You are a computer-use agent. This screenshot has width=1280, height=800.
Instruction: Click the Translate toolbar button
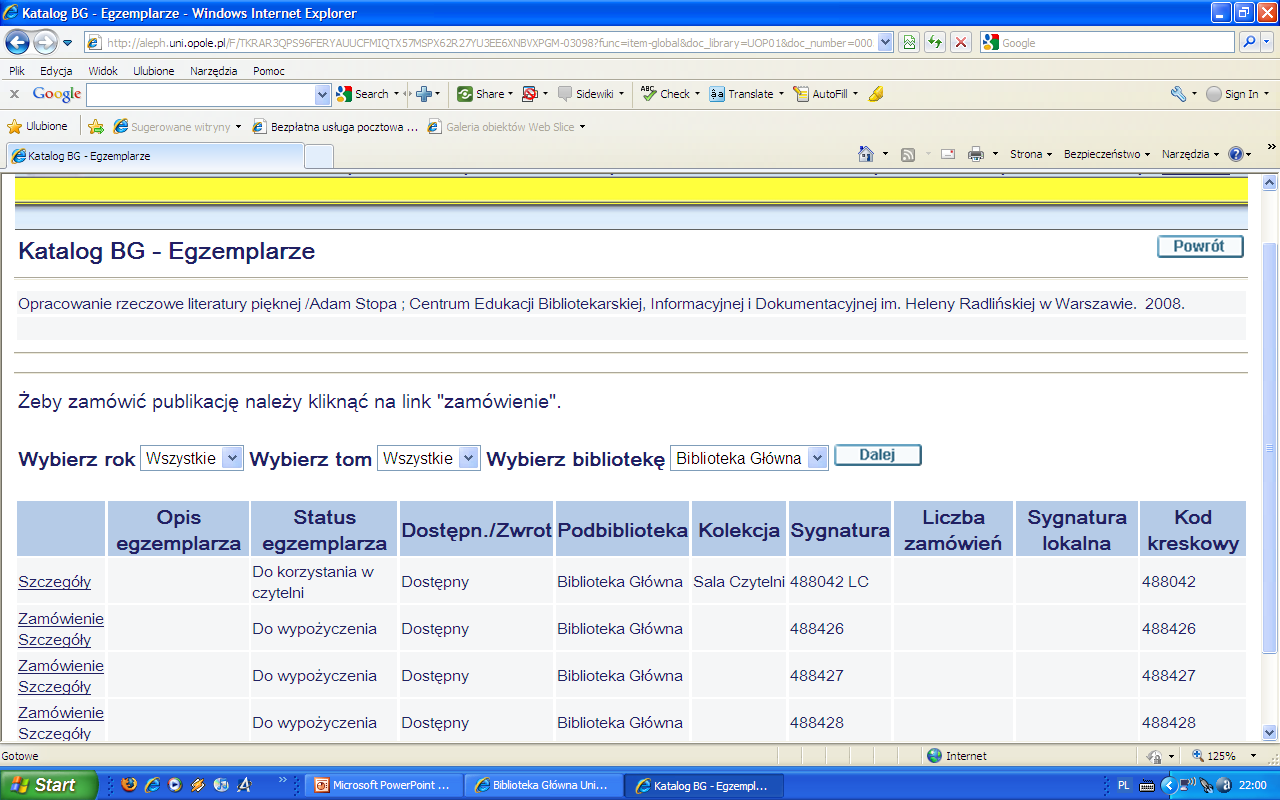[742, 94]
